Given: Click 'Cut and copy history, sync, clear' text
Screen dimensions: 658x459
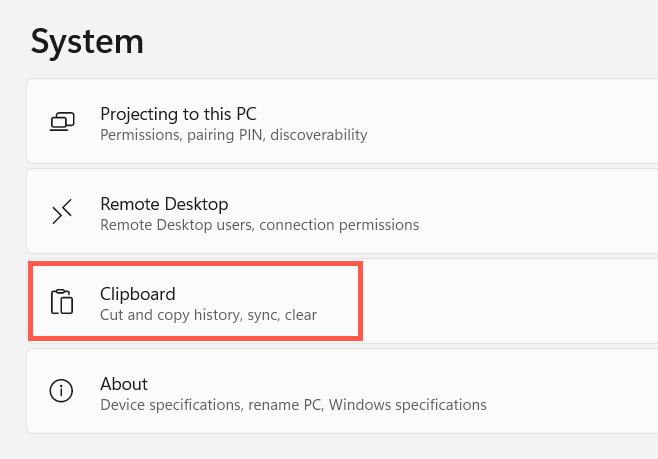Looking at the screenshot, I should point(208,314).
